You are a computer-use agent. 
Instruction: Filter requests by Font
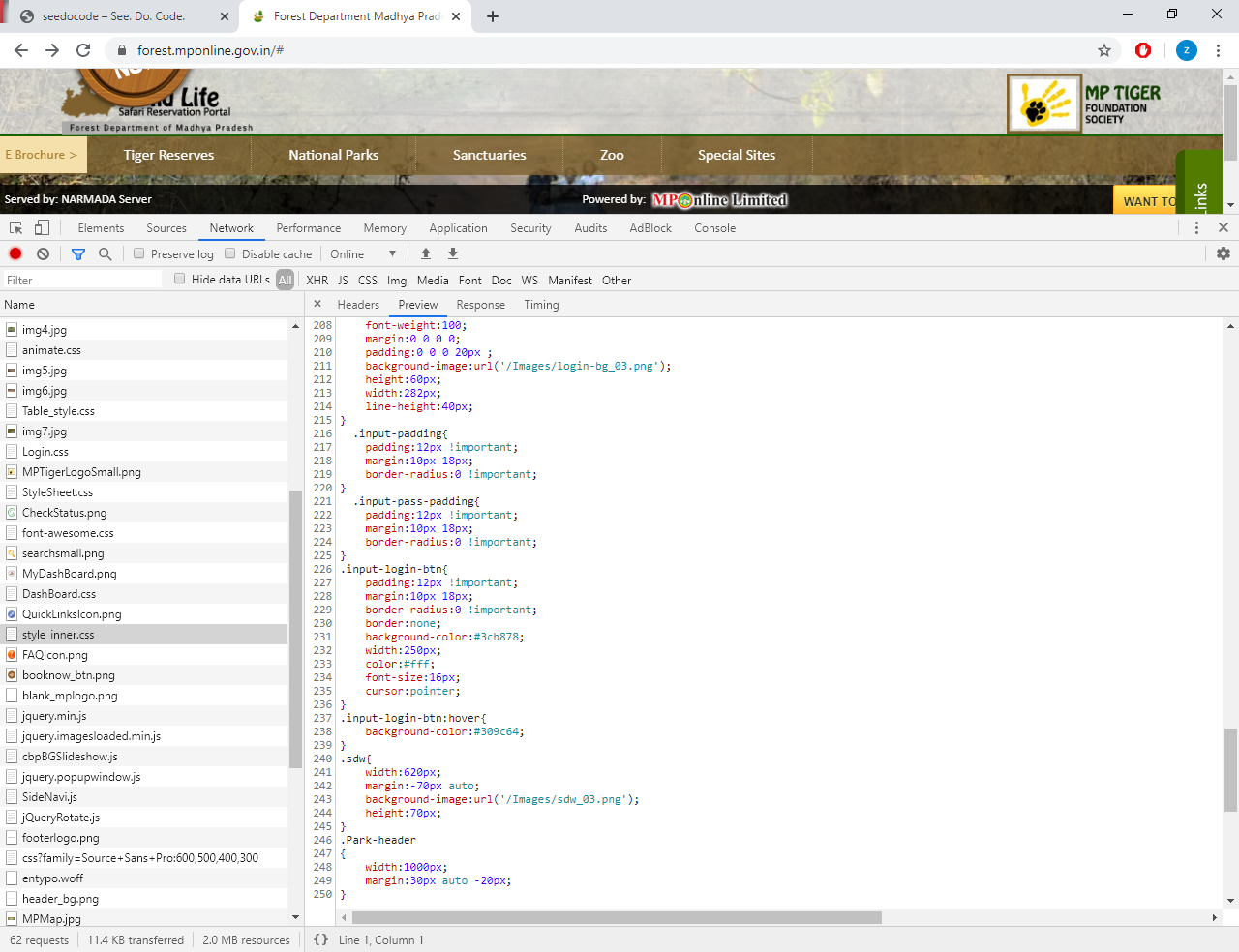point(470,280)
